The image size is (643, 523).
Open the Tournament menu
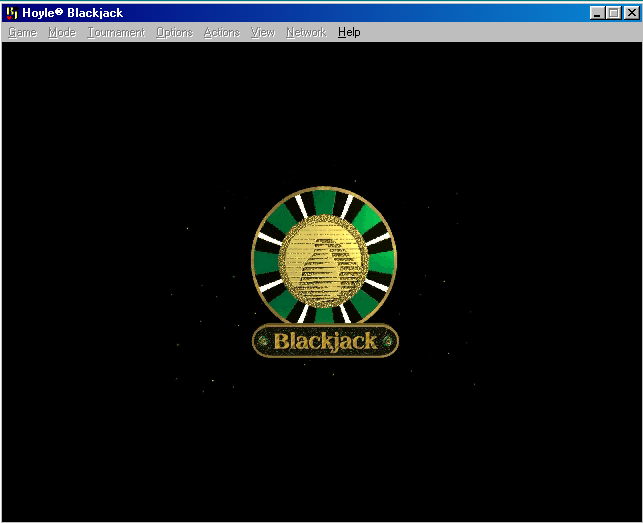[116, 32]
